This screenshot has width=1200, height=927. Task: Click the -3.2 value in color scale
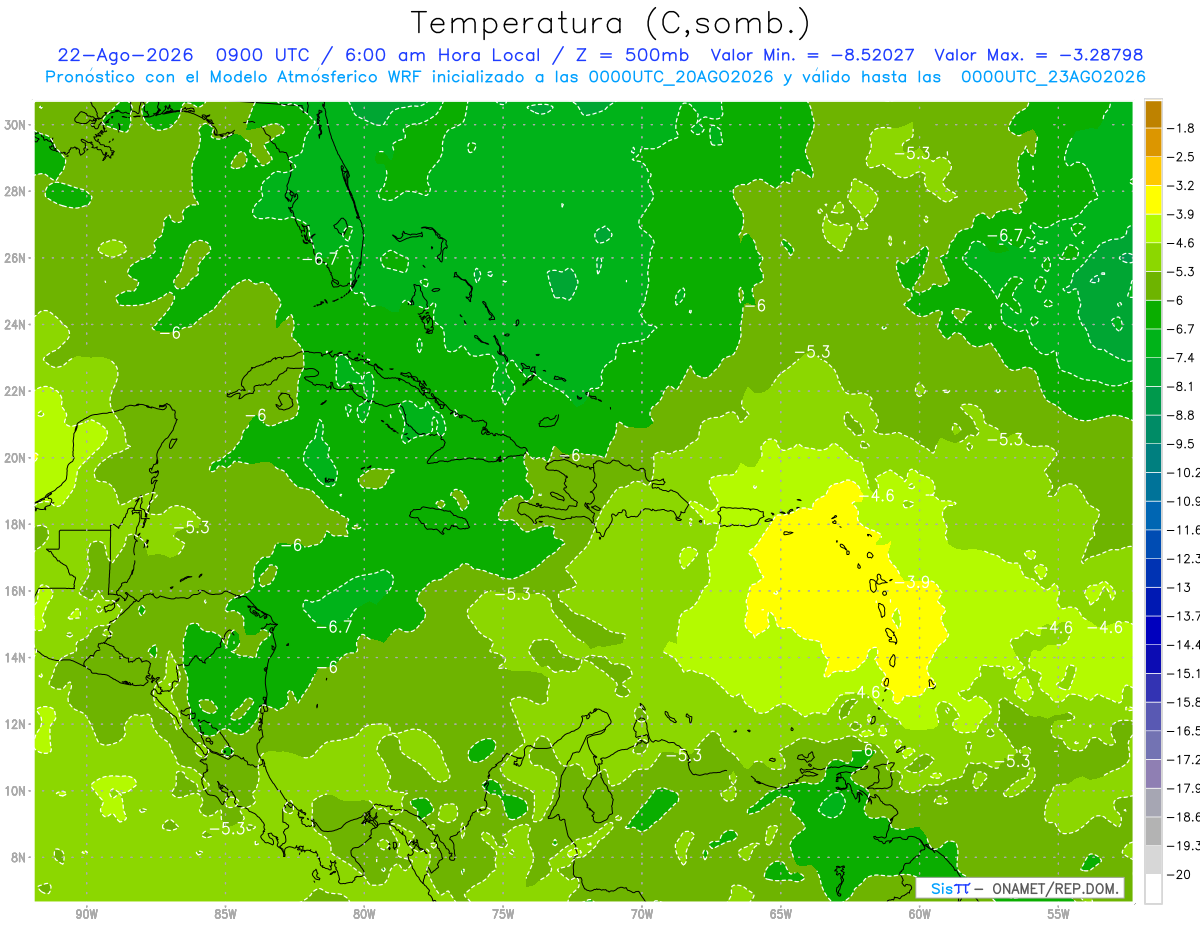[x=1183, y=186]
